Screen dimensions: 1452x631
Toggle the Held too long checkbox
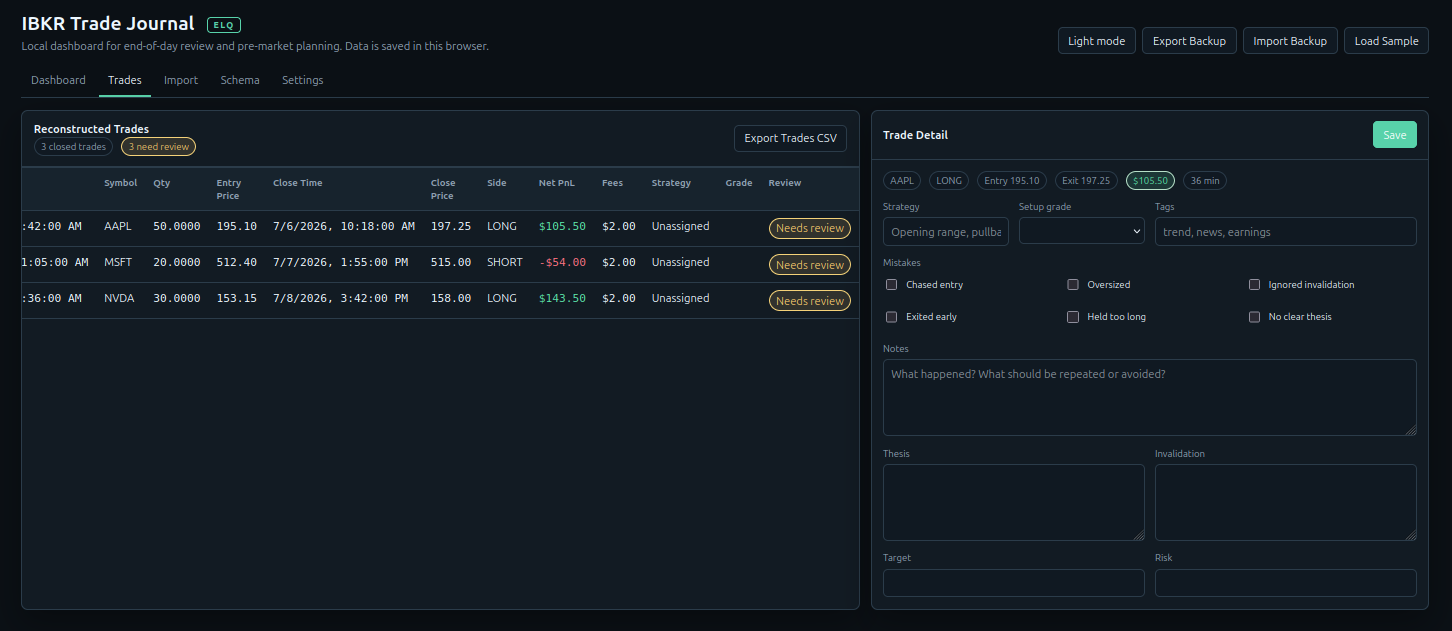[1073, 317]
